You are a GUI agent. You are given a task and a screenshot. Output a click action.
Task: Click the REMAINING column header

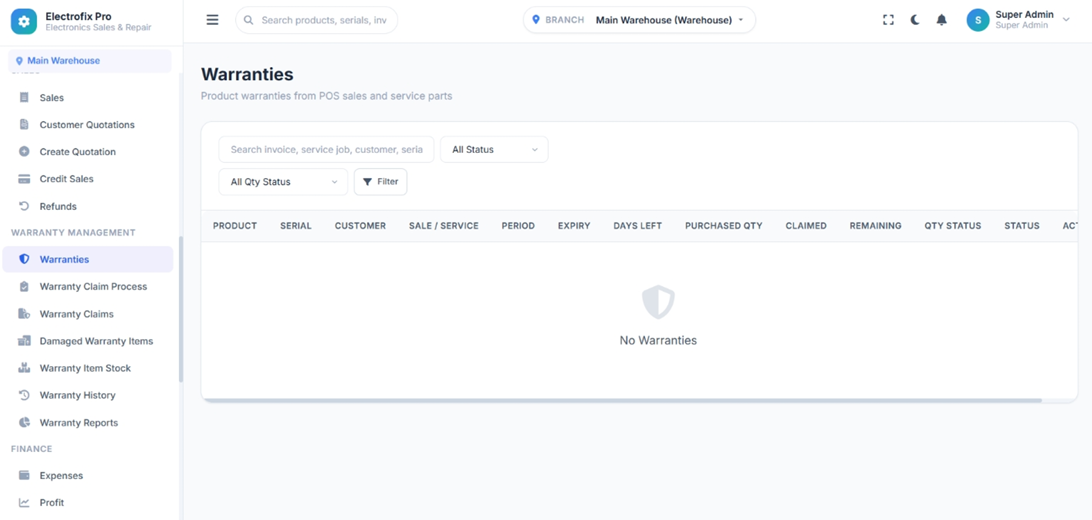875,226
